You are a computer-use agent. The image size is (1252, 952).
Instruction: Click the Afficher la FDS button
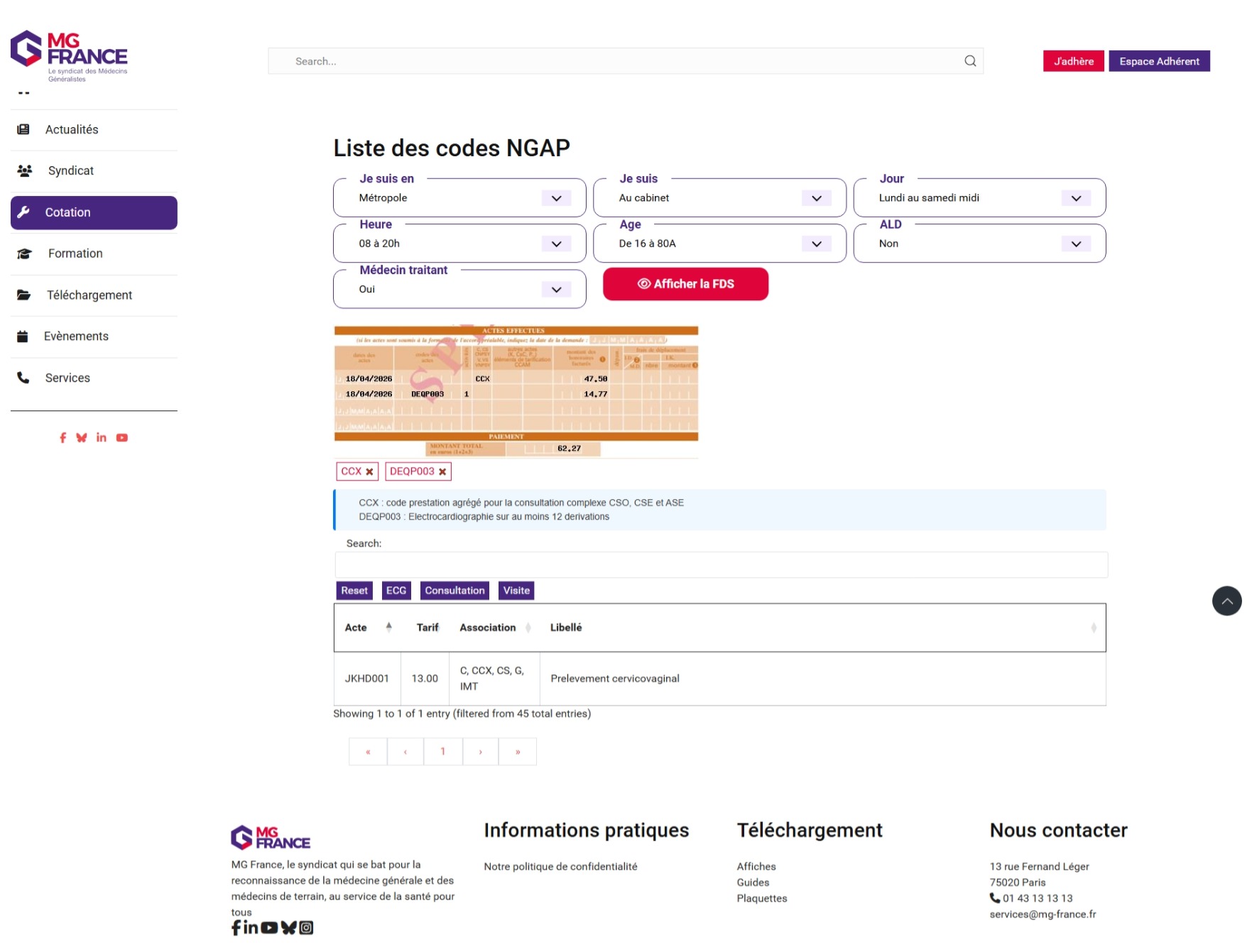(685, 284)
